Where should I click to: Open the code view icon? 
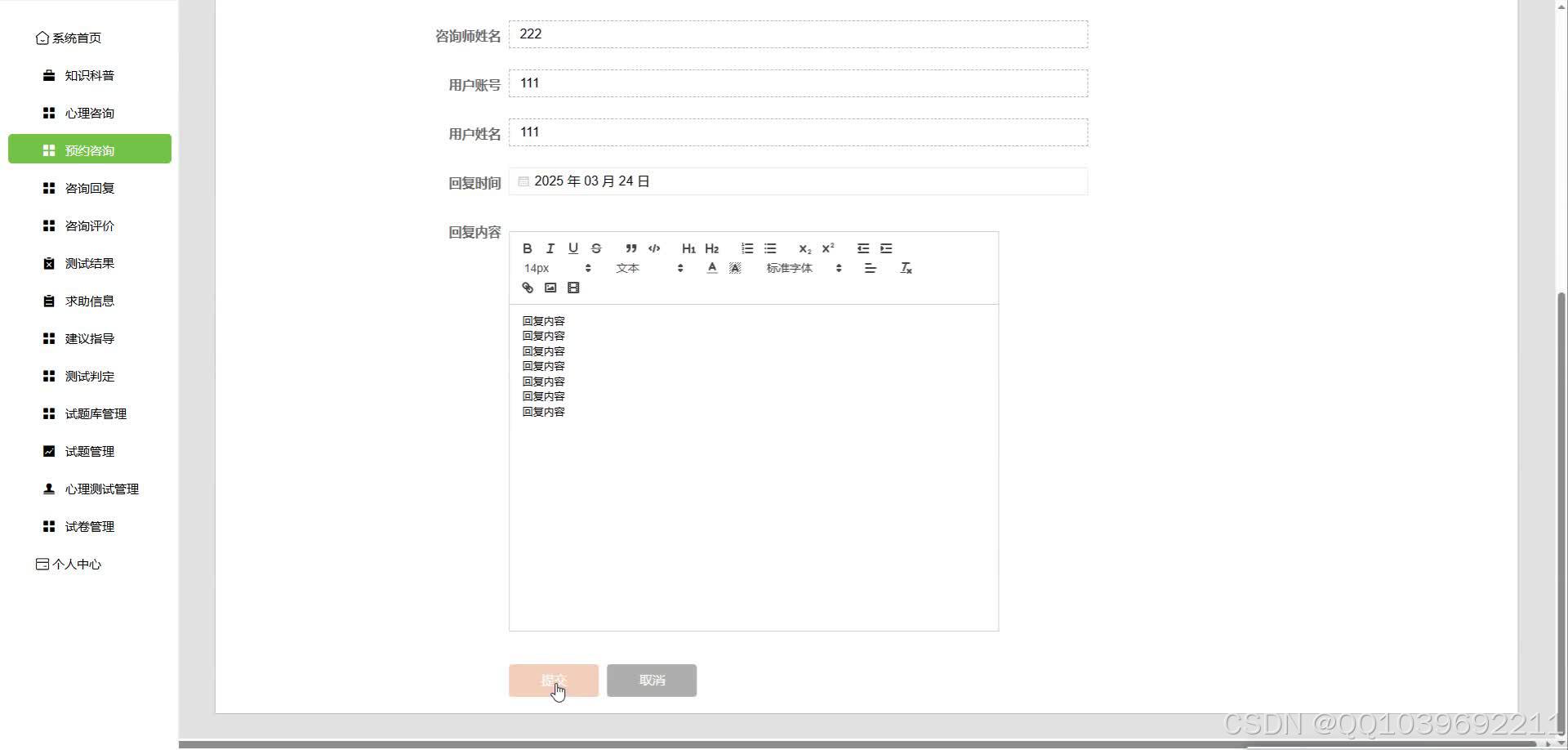tap(654, 248)
